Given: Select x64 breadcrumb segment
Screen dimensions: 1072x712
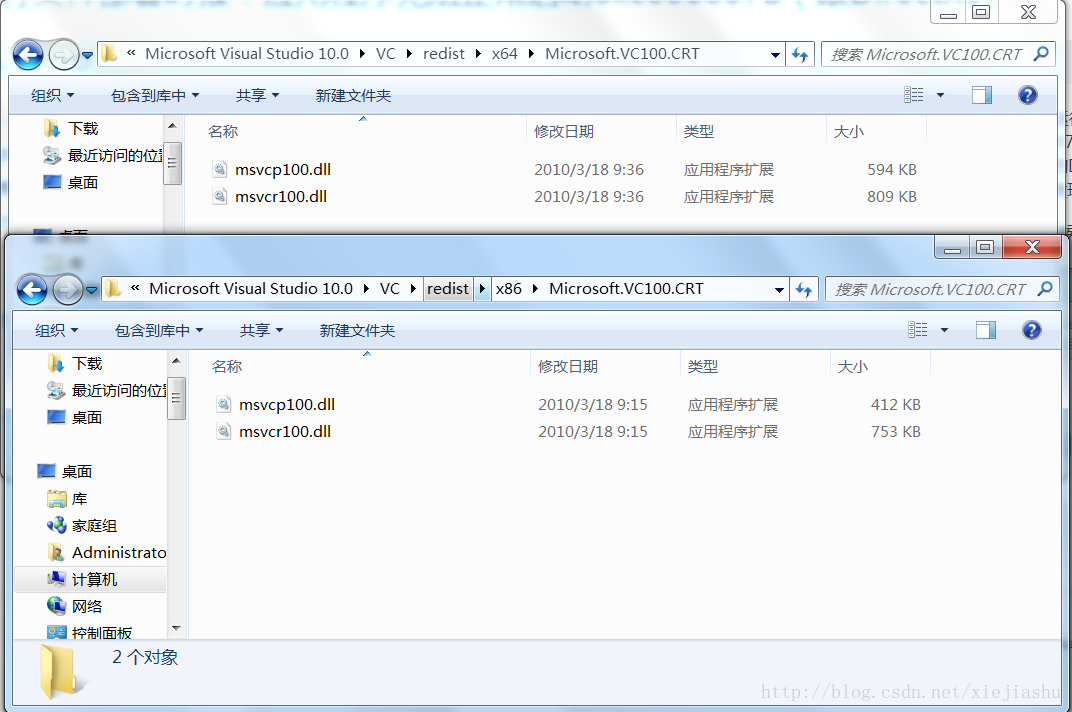Looking at the screenshot, I should 505,53.
